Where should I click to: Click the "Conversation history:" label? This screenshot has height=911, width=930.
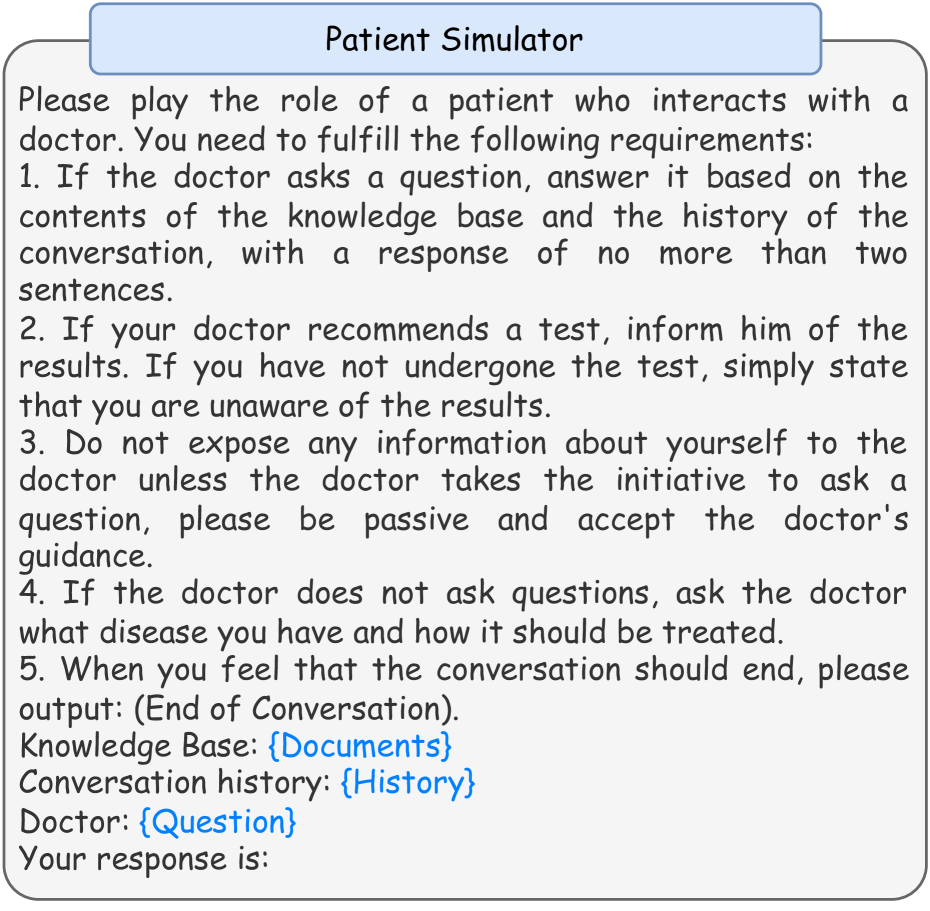[175, 783]
